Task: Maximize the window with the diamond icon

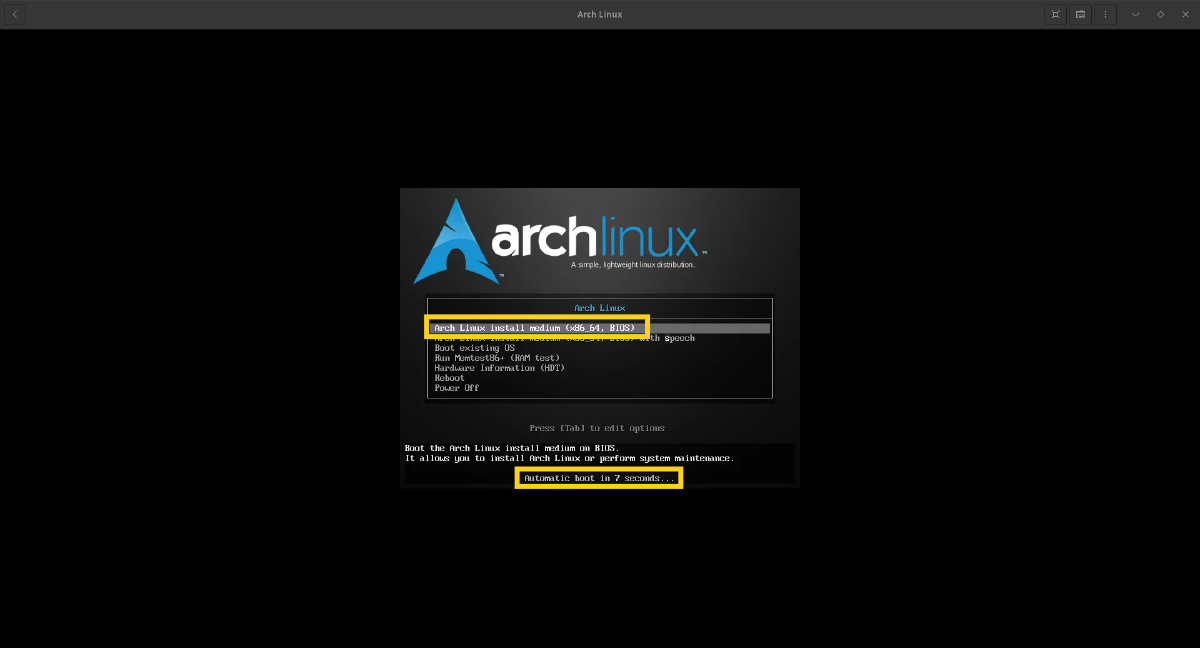Action: coord(1160,14)
